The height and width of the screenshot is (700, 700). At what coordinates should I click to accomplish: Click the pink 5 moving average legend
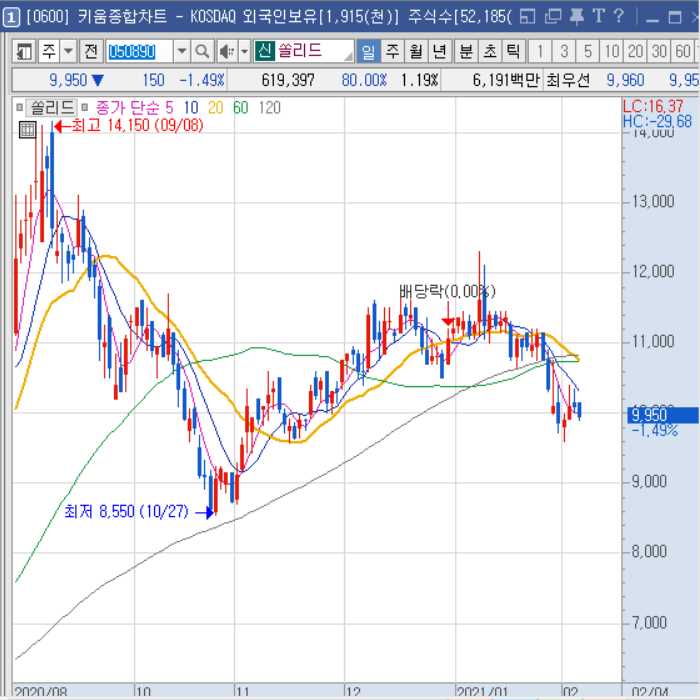pyautogui.click(x=169, y=108)
